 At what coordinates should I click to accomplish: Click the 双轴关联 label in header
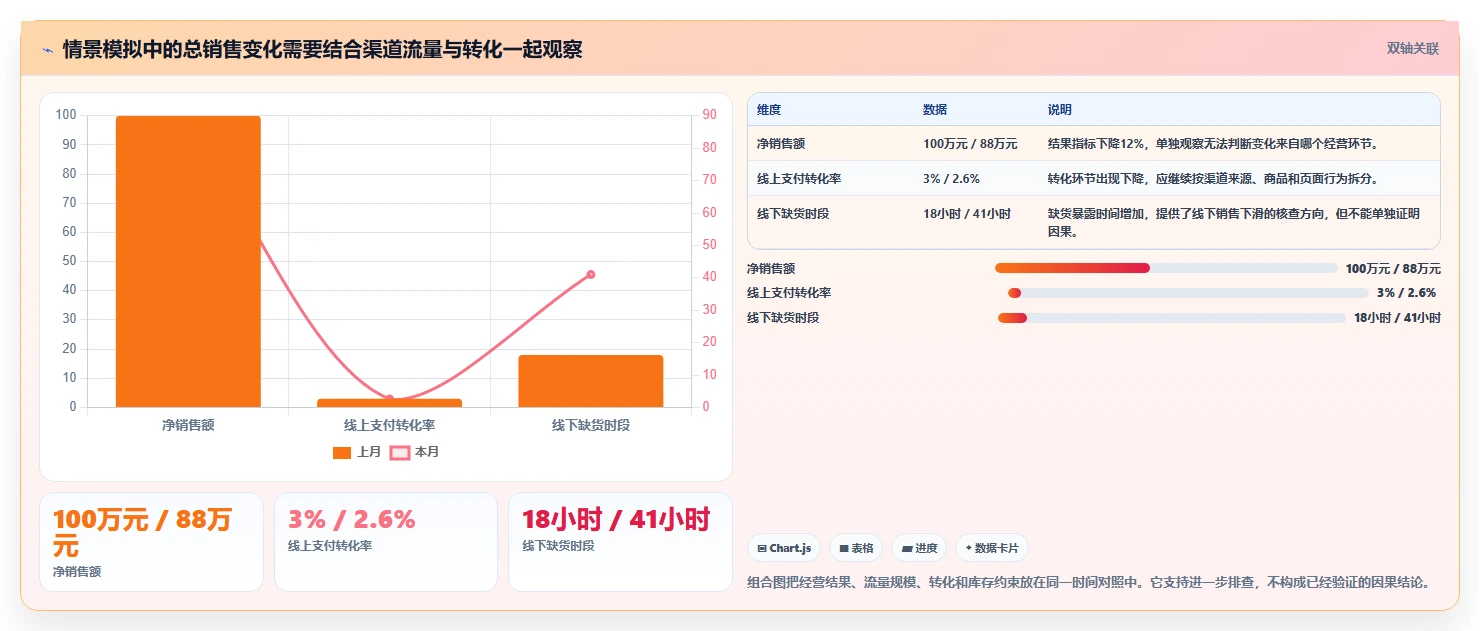tap(1412, 49)
